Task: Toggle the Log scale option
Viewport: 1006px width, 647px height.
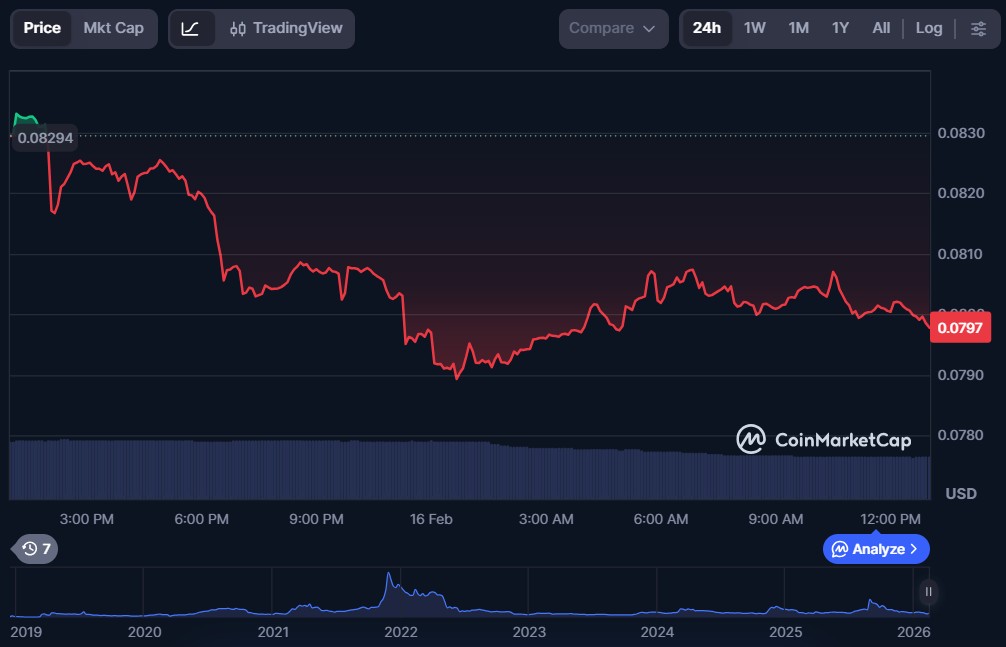Action: click(928, 28)
